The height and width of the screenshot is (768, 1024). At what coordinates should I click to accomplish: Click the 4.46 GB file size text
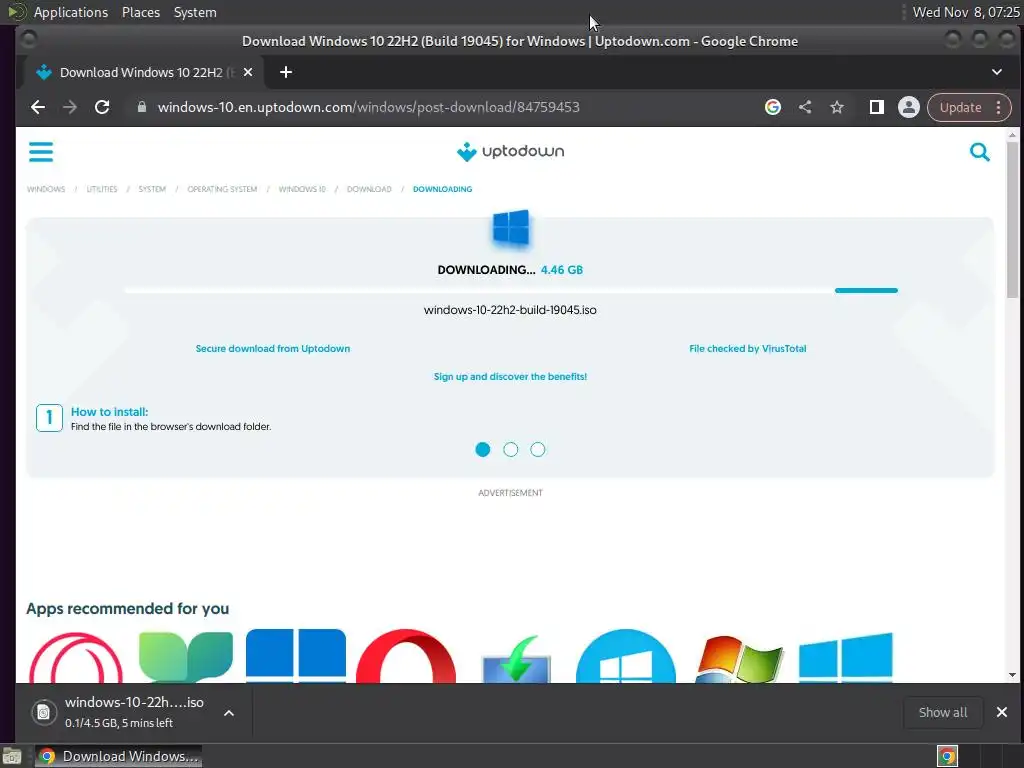point(562,270)
